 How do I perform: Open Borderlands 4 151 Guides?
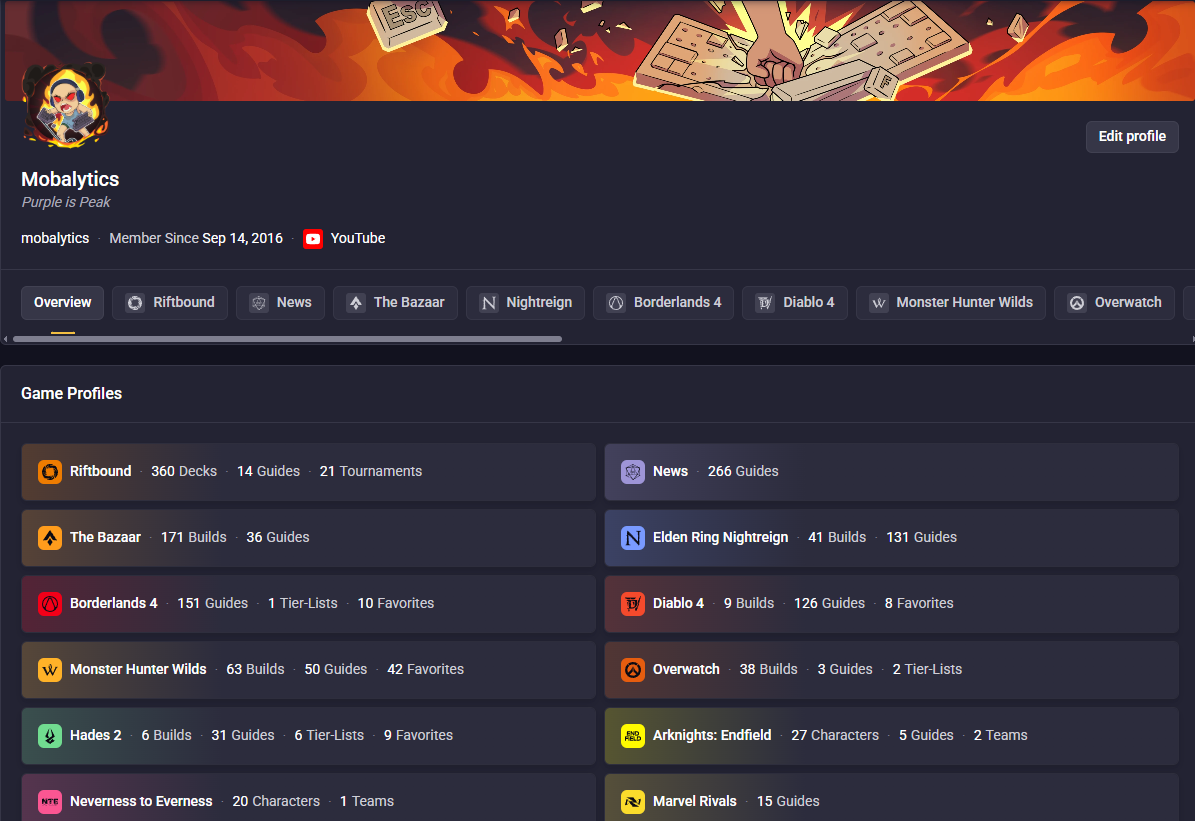pyautogui.click(x=213, y=603)
